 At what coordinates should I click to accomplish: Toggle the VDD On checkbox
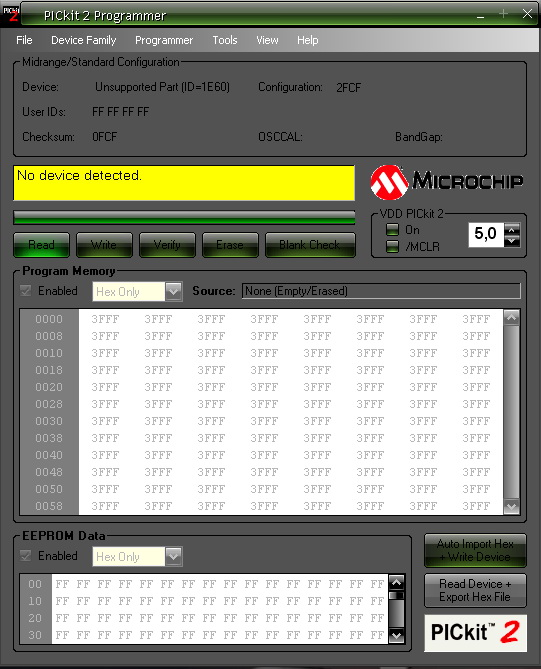pyautogui.click(x=392, y=230)
